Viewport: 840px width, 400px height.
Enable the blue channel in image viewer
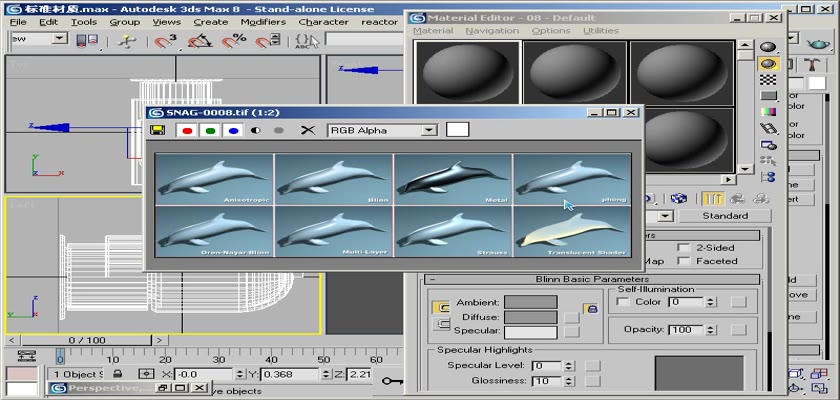[x=233, y=130]
